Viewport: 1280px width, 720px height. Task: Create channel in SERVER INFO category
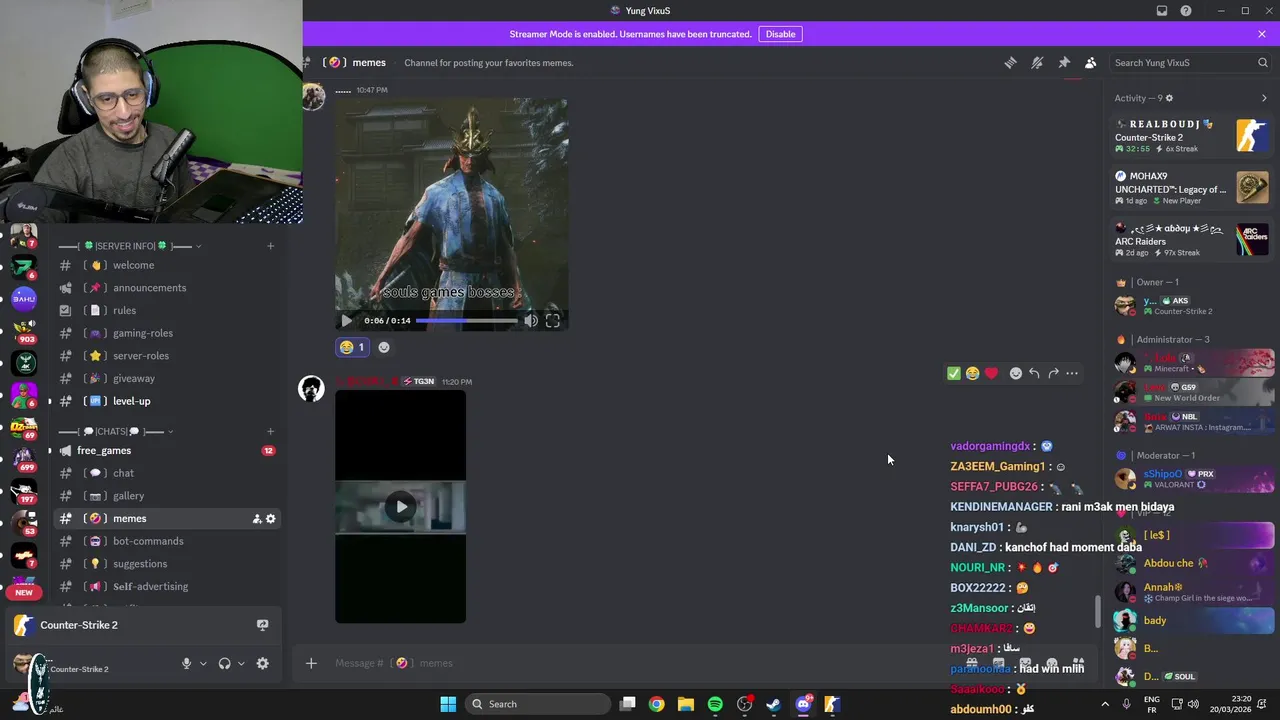pos(270,246)
